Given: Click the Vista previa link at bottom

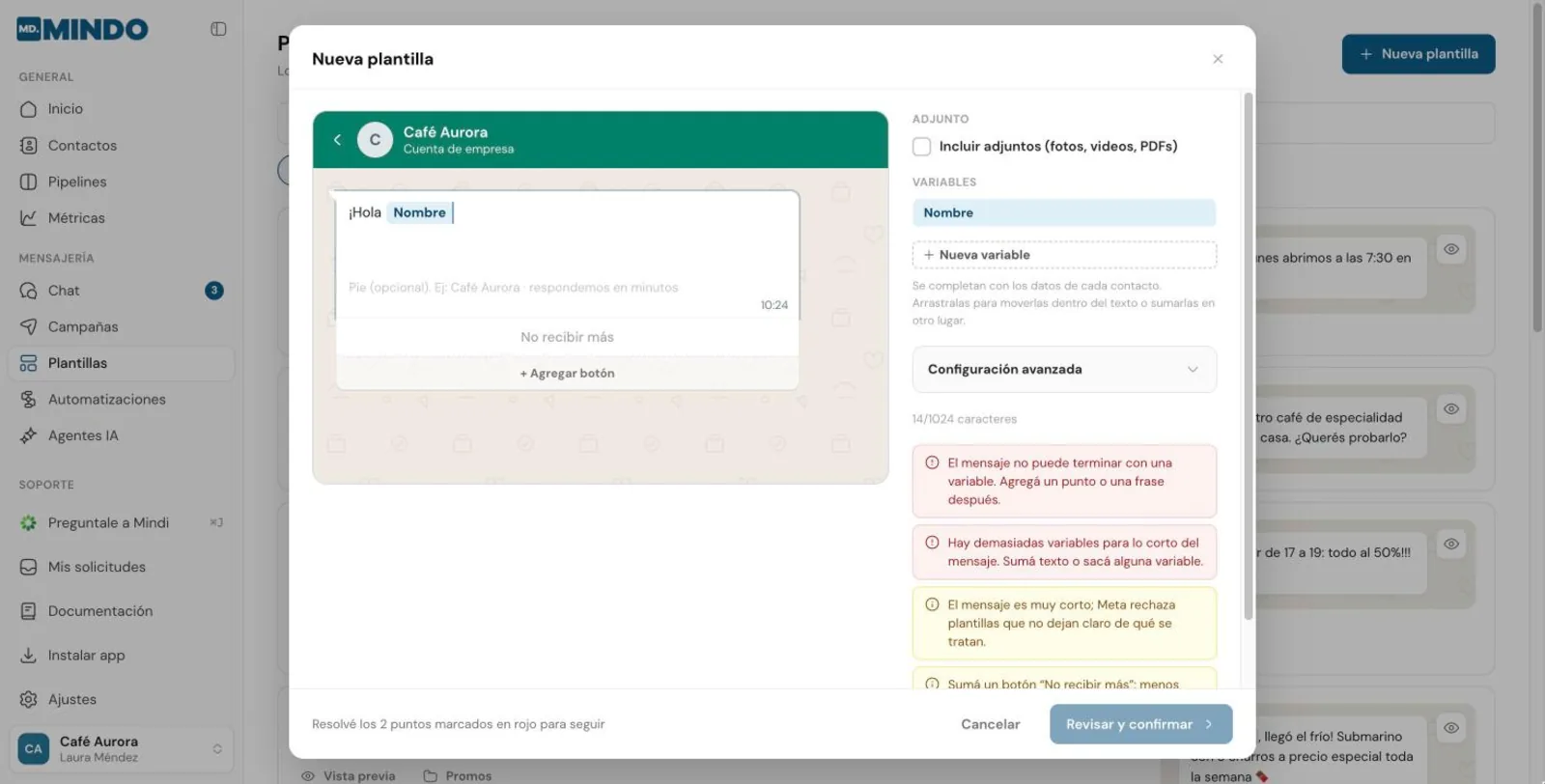Looking at the screenshot, I should [x=349, y=776].
